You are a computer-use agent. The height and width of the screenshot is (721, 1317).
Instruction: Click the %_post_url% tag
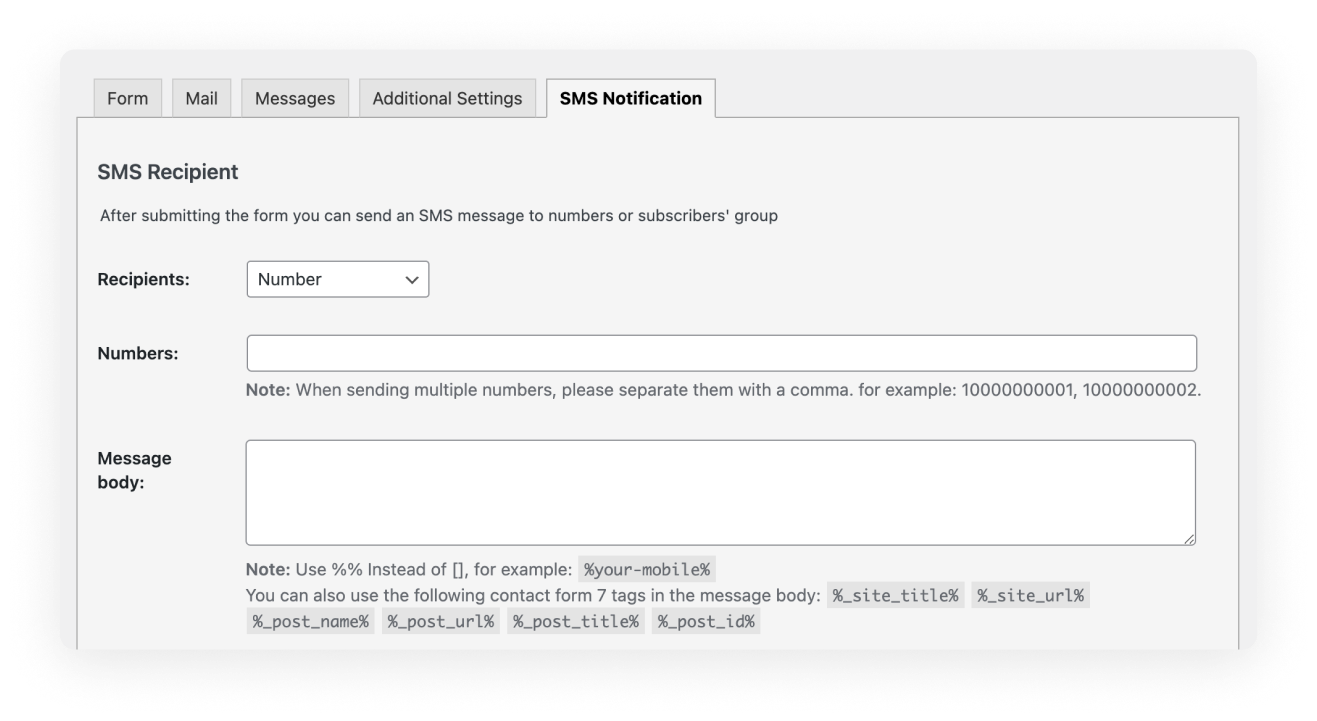(x=440, y=622)
